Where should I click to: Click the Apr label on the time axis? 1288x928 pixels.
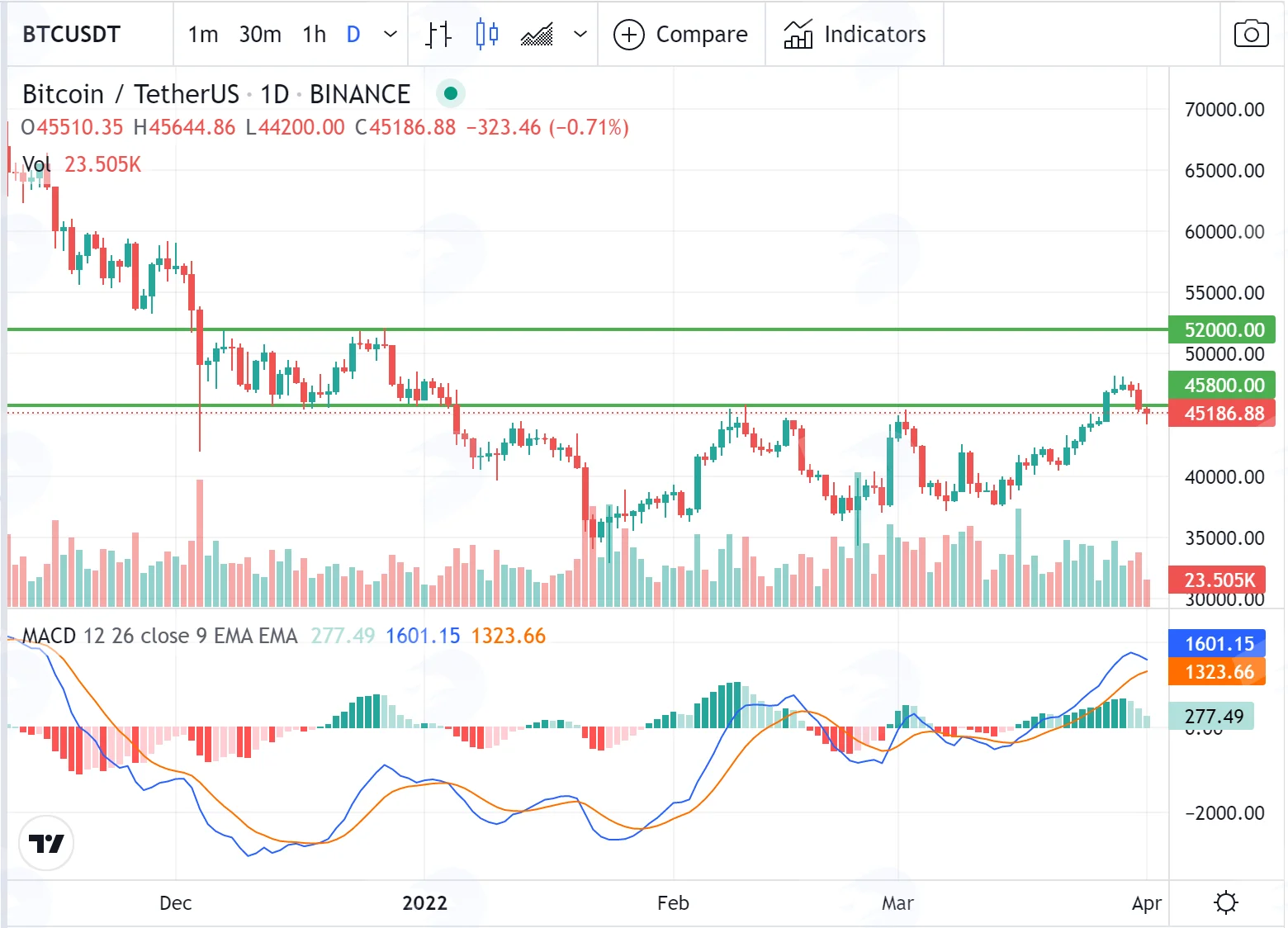pos(1146,903)
